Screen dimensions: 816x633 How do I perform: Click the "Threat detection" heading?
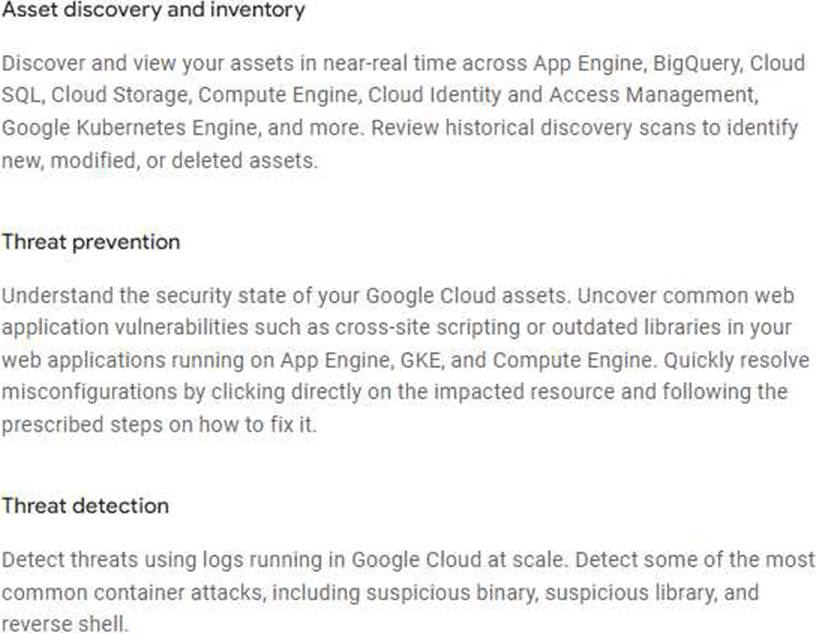pyautogui.click(x=85, y=506)
